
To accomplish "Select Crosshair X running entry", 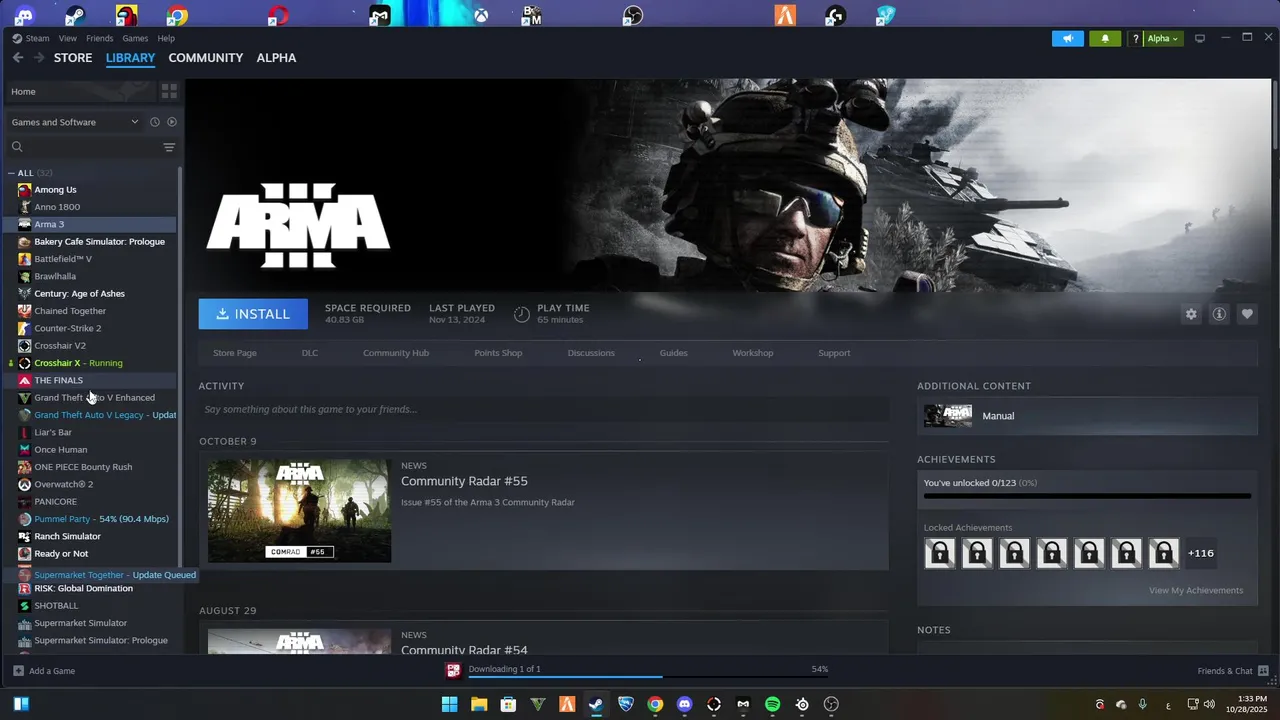I will point(90,363).
